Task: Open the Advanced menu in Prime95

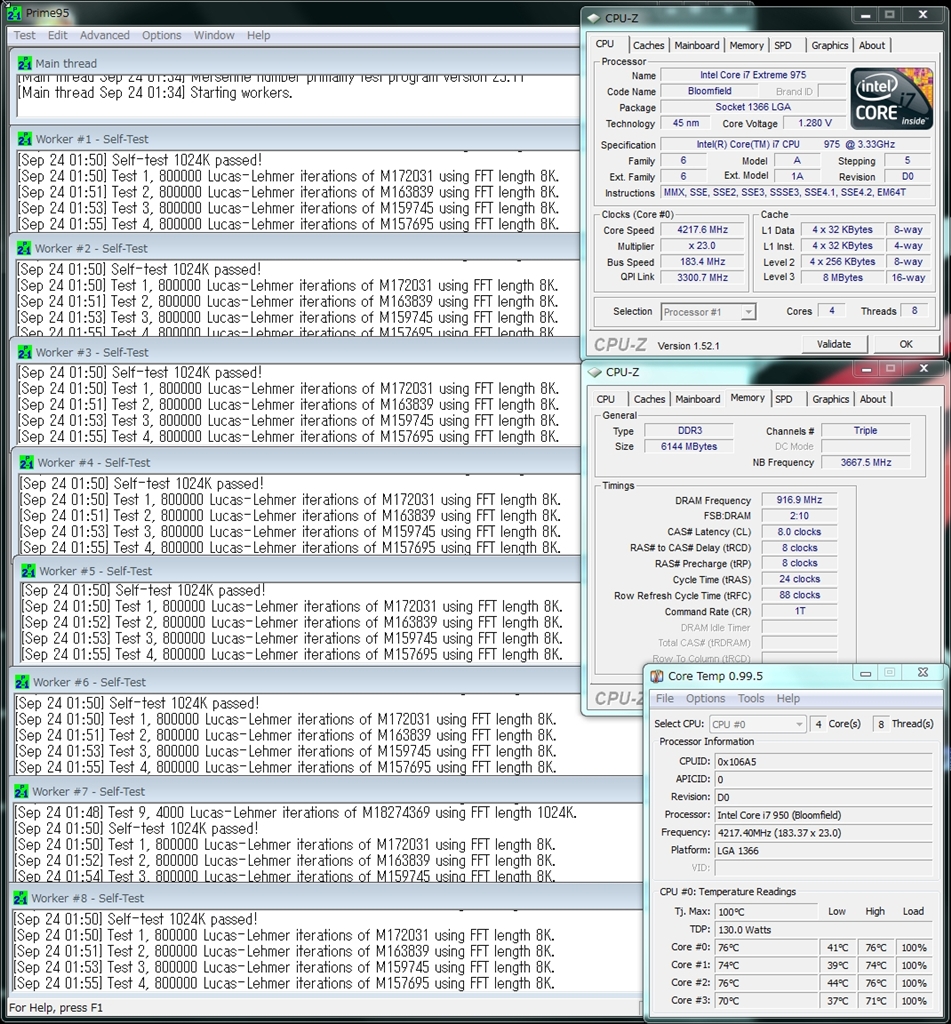Action: 104,35
